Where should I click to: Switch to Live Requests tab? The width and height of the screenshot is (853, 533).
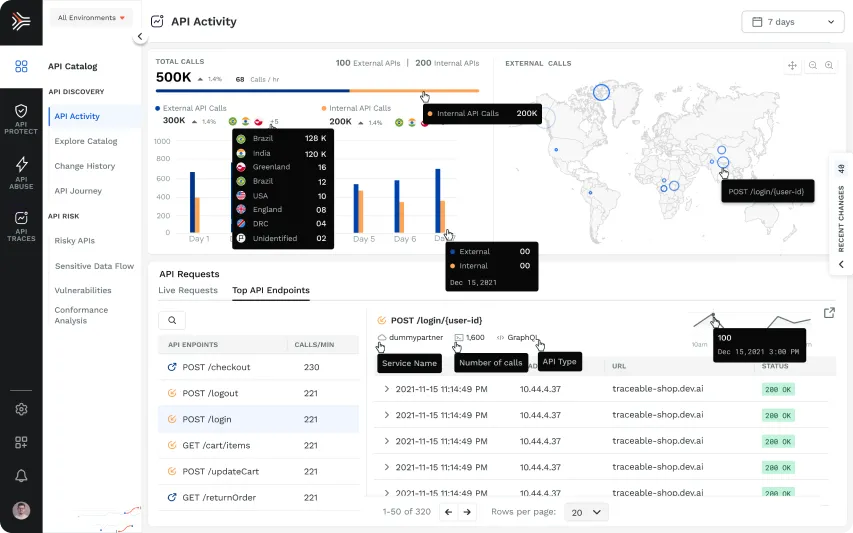(188, 290)
